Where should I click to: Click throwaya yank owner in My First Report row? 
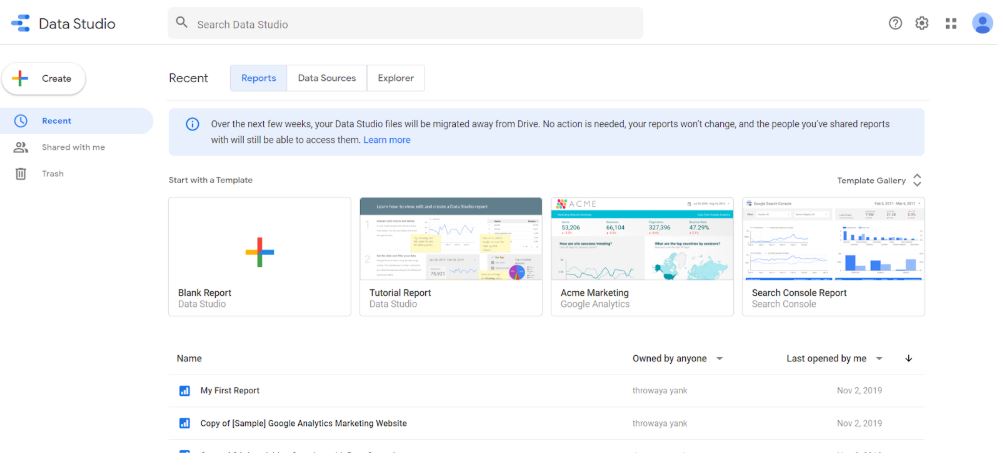coord(659,390)
